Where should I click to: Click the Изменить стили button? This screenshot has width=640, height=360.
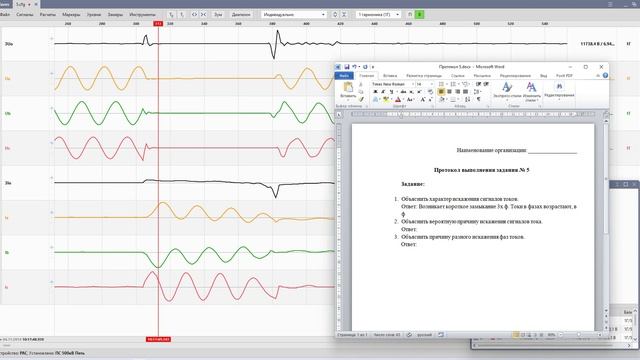click(x=531, y=92)
